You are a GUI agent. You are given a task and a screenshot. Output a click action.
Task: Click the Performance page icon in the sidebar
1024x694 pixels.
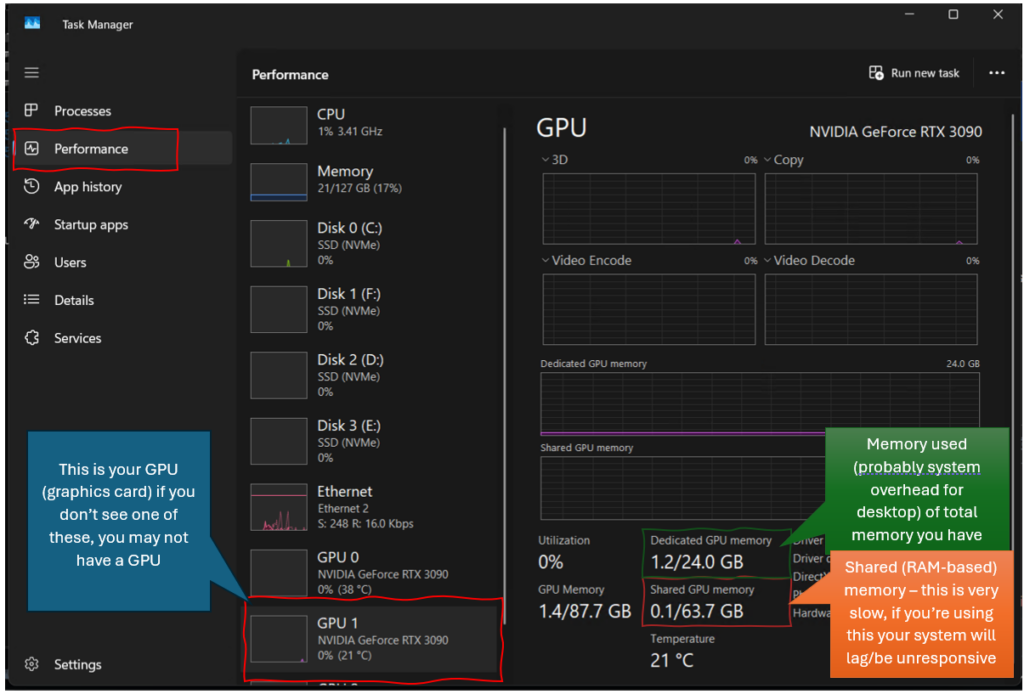[x=31, y=148]
